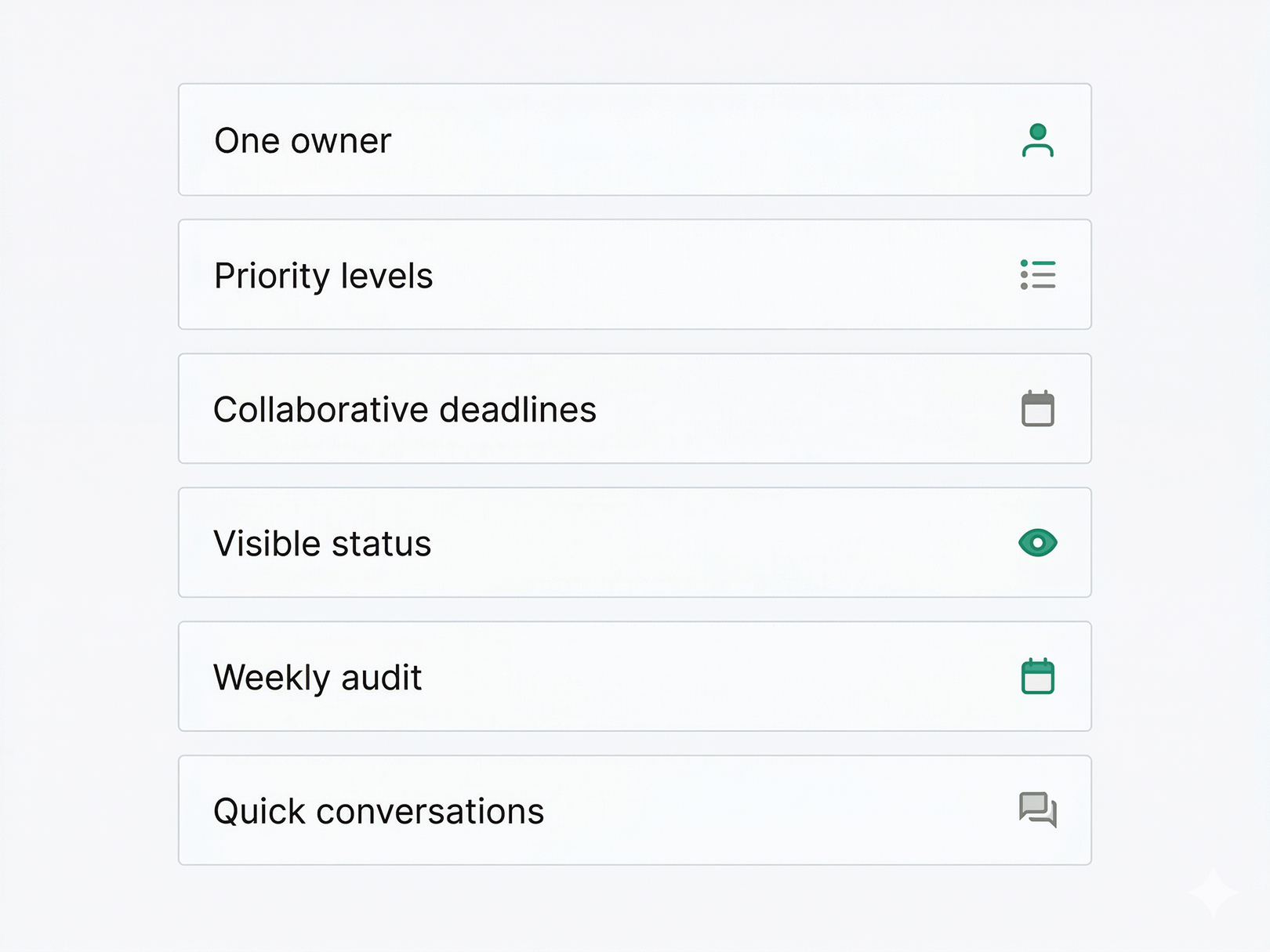
Task: Enable the One owner assignment option
Action: [635, 141]
